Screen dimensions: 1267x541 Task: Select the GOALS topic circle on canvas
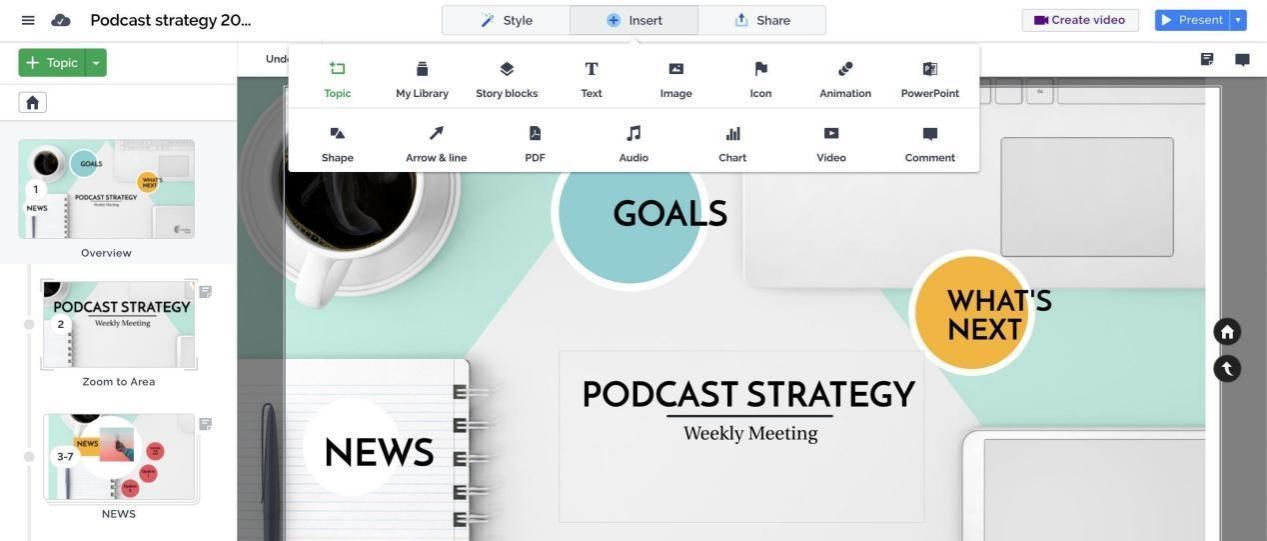click(x=630, y=210)
